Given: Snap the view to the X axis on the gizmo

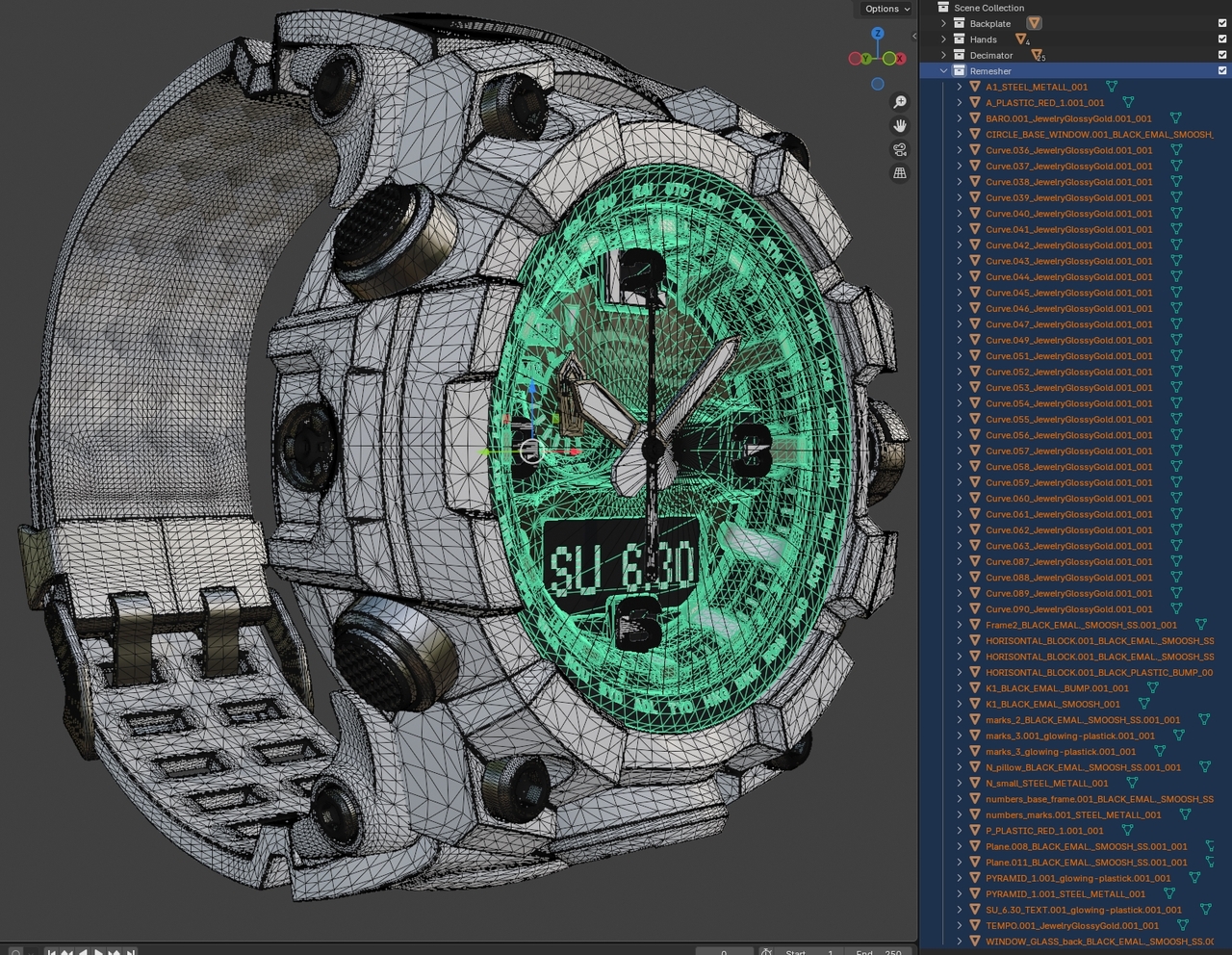Looking at the screenshot, I should click(x=900, y=59).
